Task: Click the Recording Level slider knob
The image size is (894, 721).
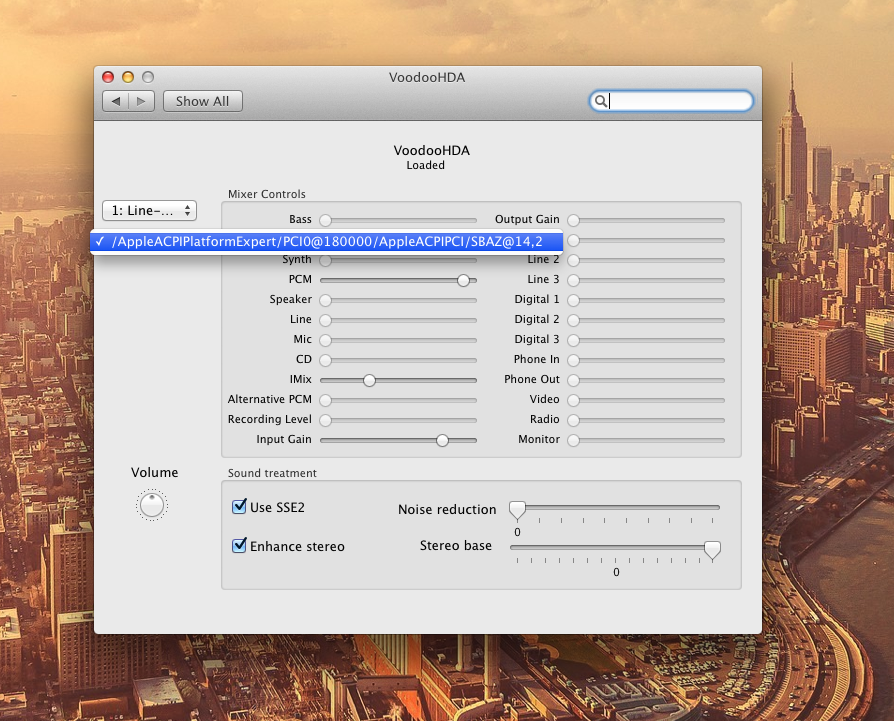Action: pyautogui.click(x=326, y=420)
